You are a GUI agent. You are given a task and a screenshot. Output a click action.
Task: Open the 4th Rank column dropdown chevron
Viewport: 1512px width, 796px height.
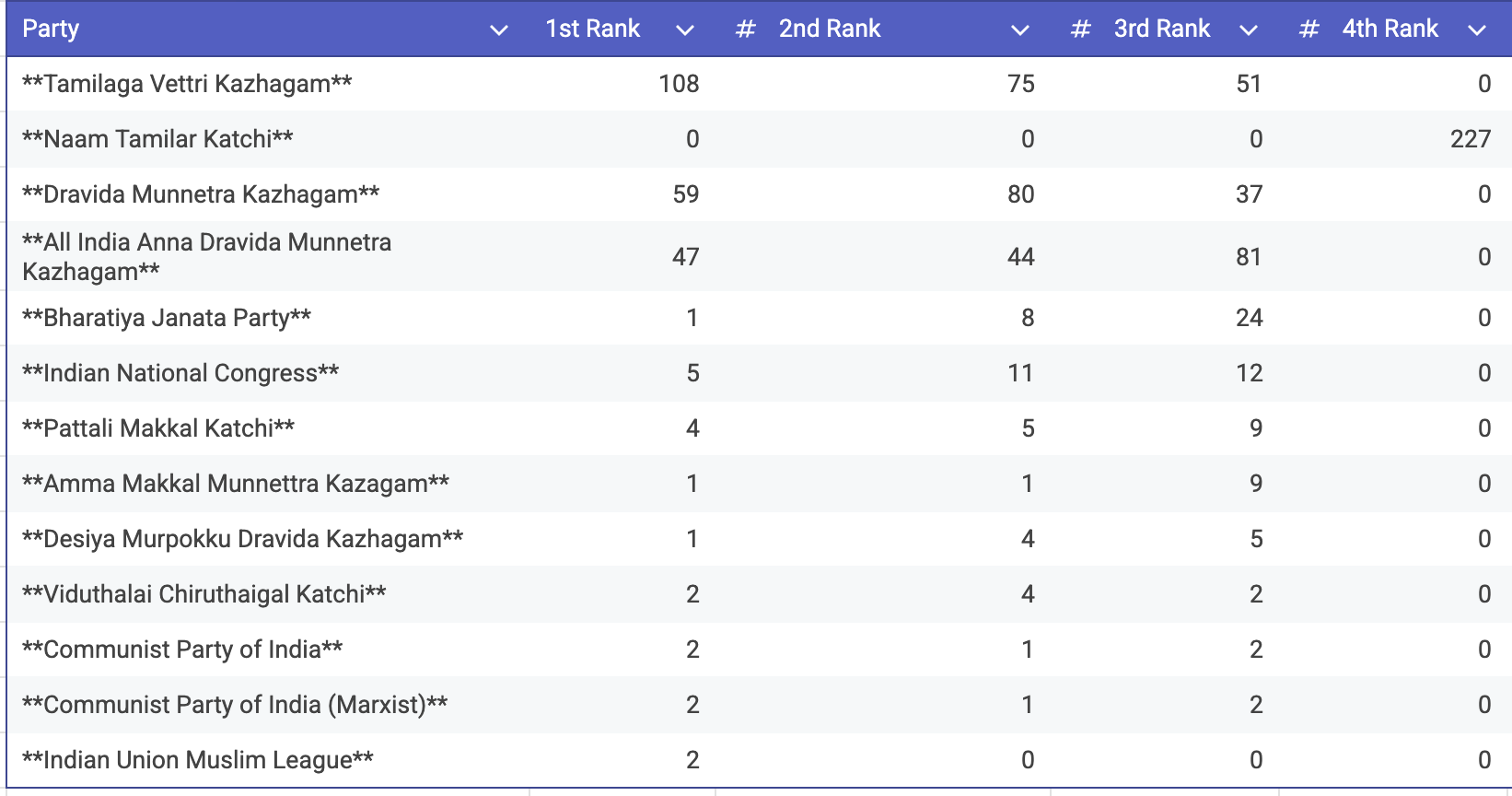coord(1477,30)
